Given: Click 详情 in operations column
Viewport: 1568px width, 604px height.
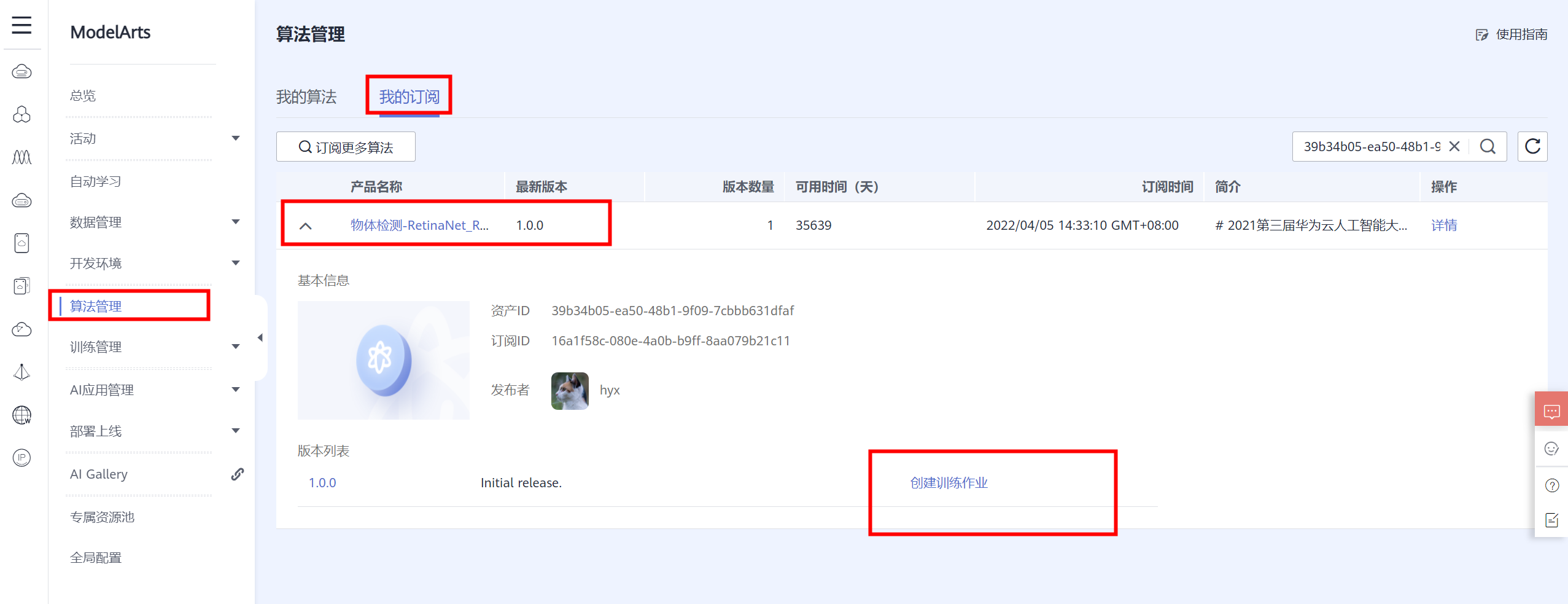Looking at the screenshot, I should click(1444, 226).
